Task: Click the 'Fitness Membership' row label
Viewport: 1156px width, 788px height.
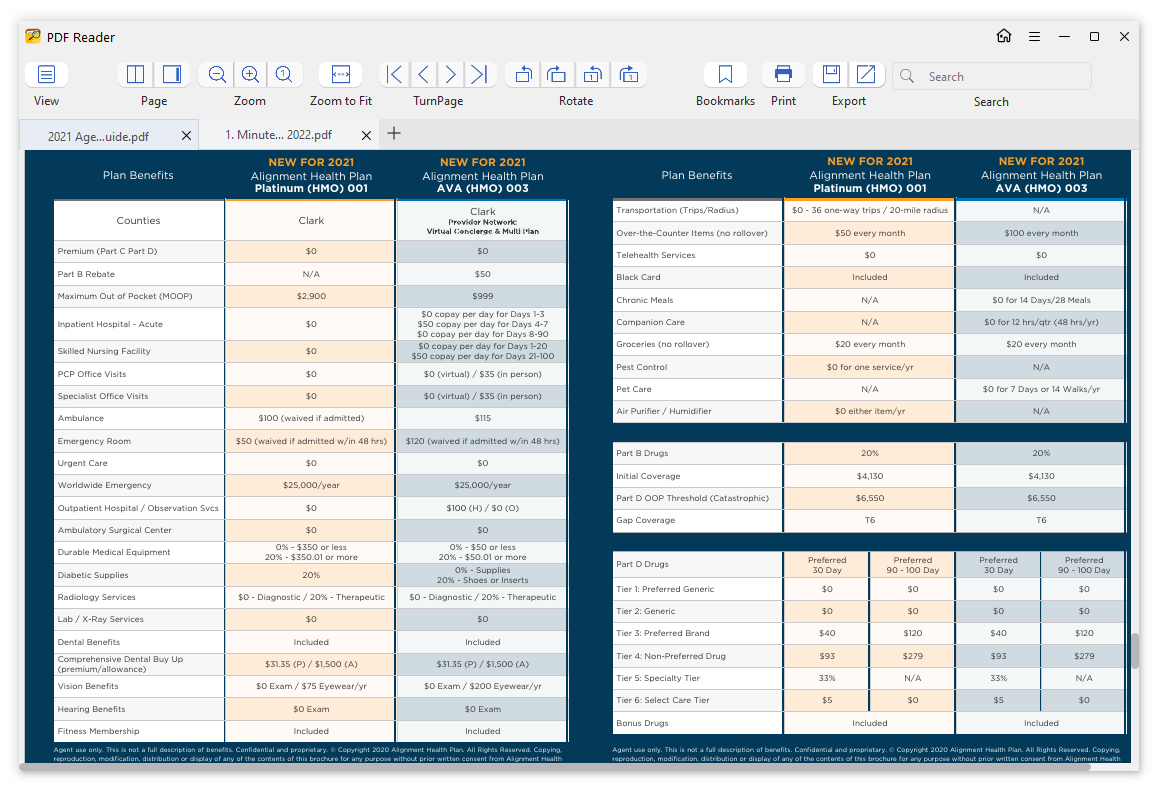Action: click(x=98, y=731)
